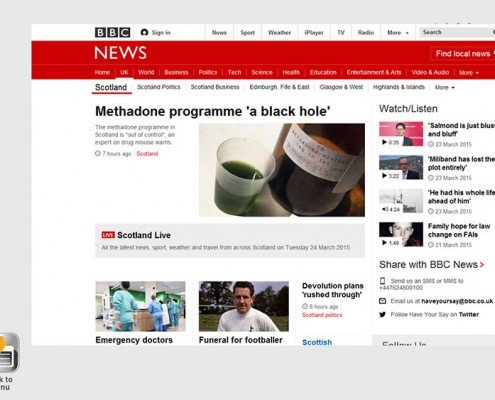
Task: Click back to menu icon at bottom-left
Action: pyautogui.click(x=9, y=352)
